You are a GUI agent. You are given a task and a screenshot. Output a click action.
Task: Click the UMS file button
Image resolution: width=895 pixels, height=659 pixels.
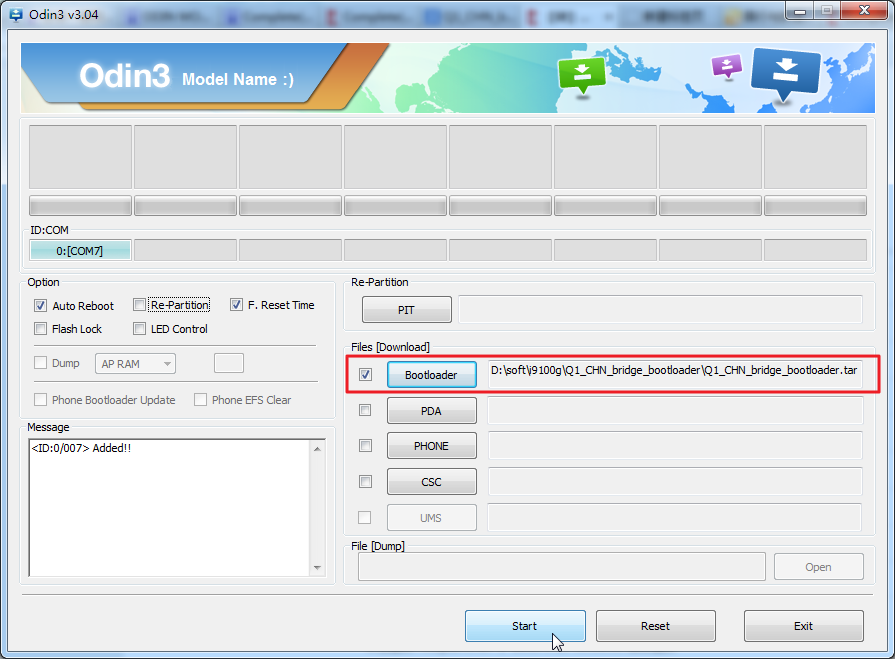(432, 518)
